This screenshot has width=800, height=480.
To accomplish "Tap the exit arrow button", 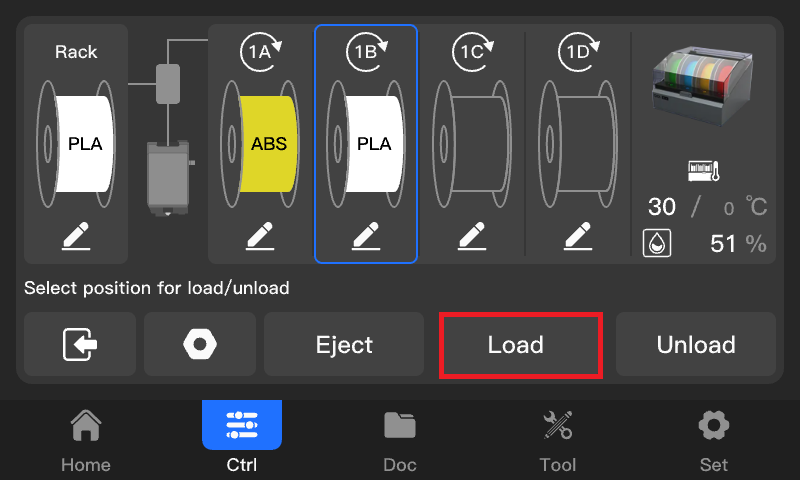I will point(80,344).
